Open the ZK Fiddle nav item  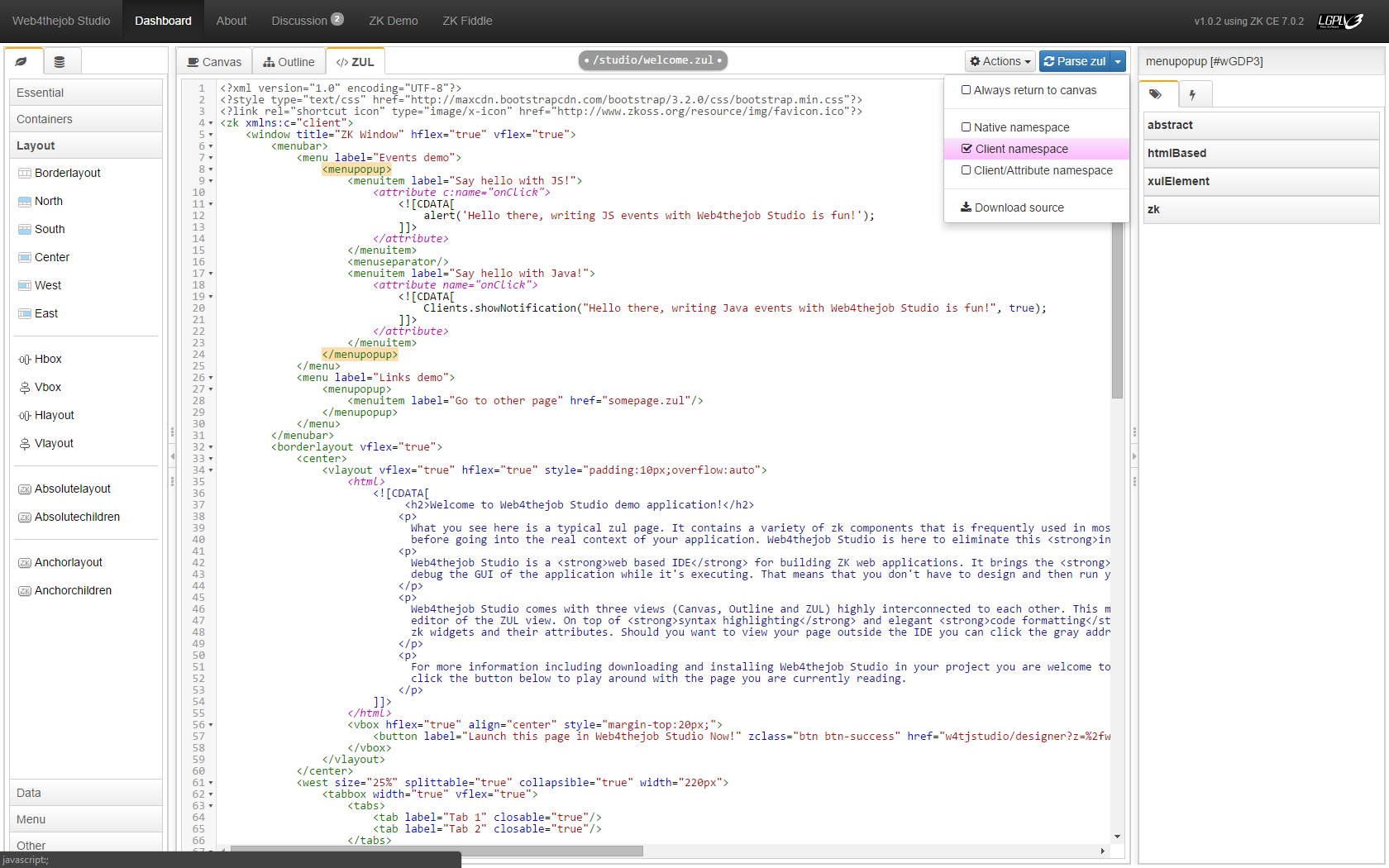coord(467,21)
